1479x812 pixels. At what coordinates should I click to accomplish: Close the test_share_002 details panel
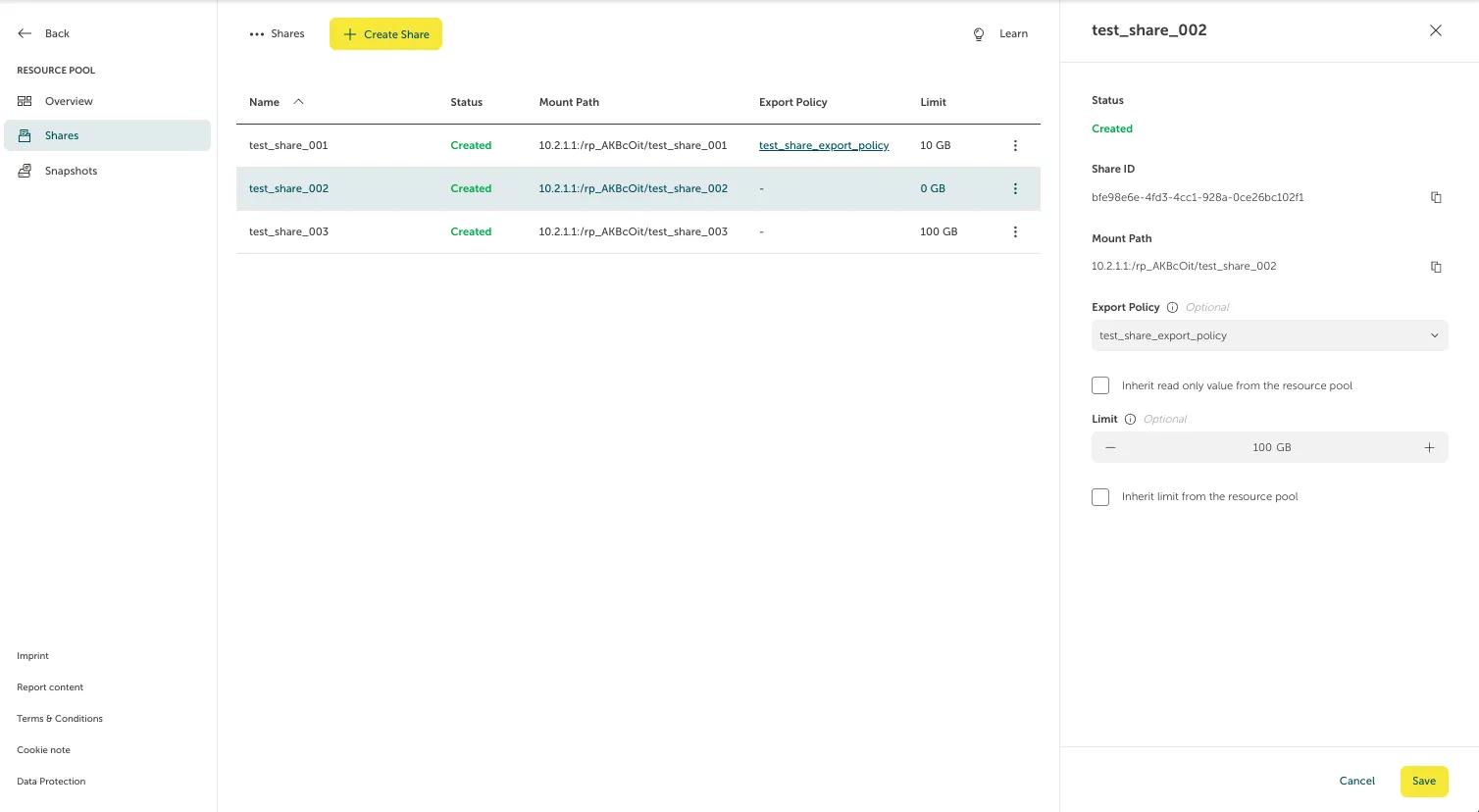pos(1435,30)
